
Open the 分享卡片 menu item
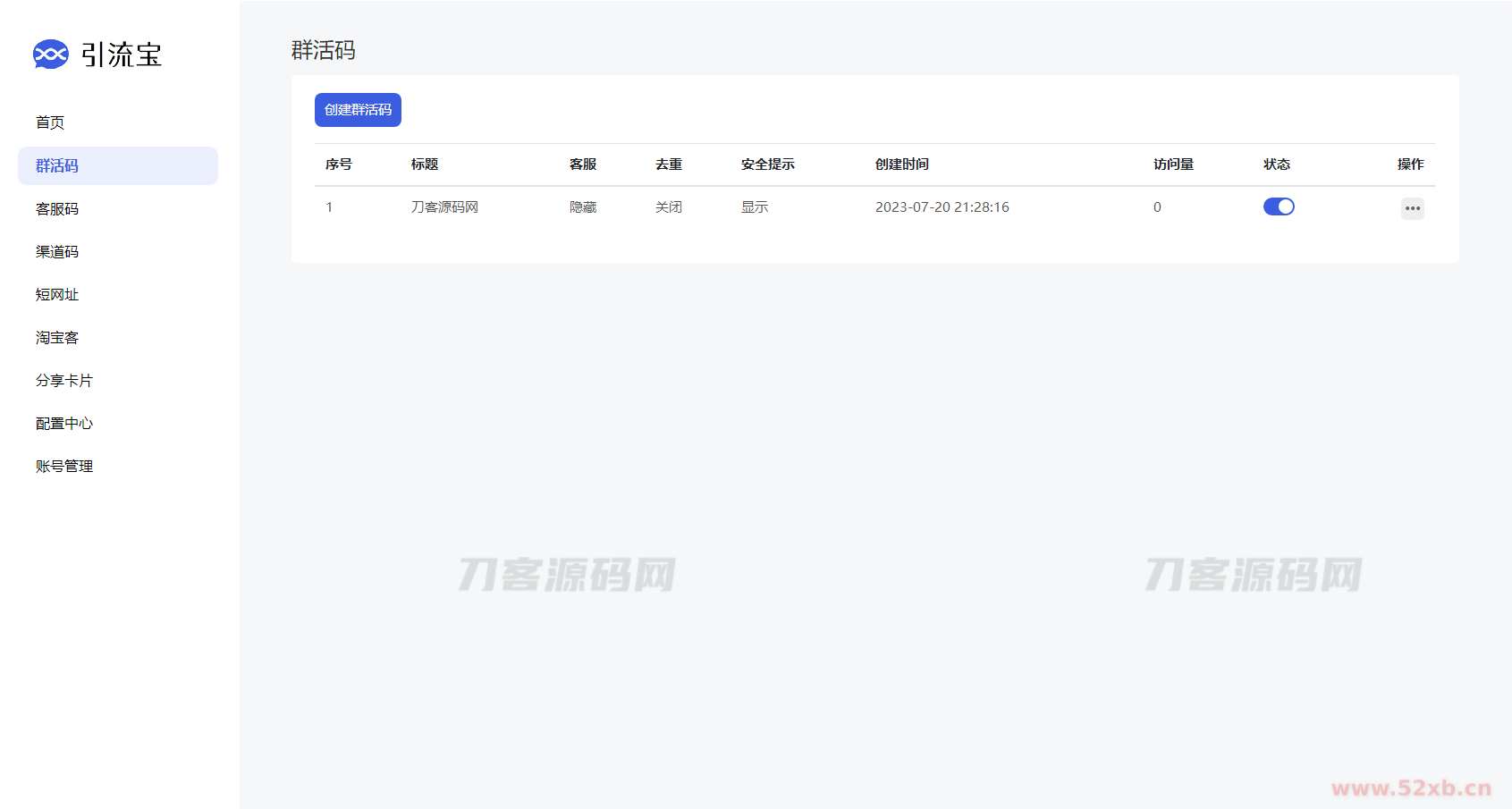click(x=64, y=381)
